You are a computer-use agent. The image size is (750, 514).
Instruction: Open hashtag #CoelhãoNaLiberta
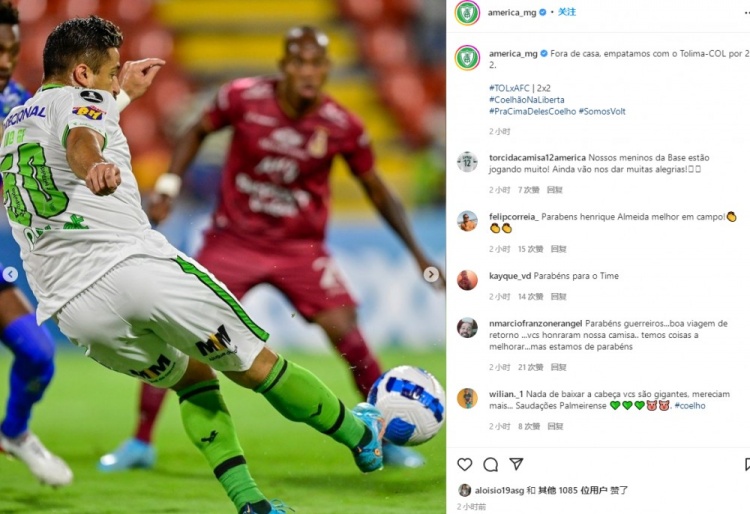(527, 99)
